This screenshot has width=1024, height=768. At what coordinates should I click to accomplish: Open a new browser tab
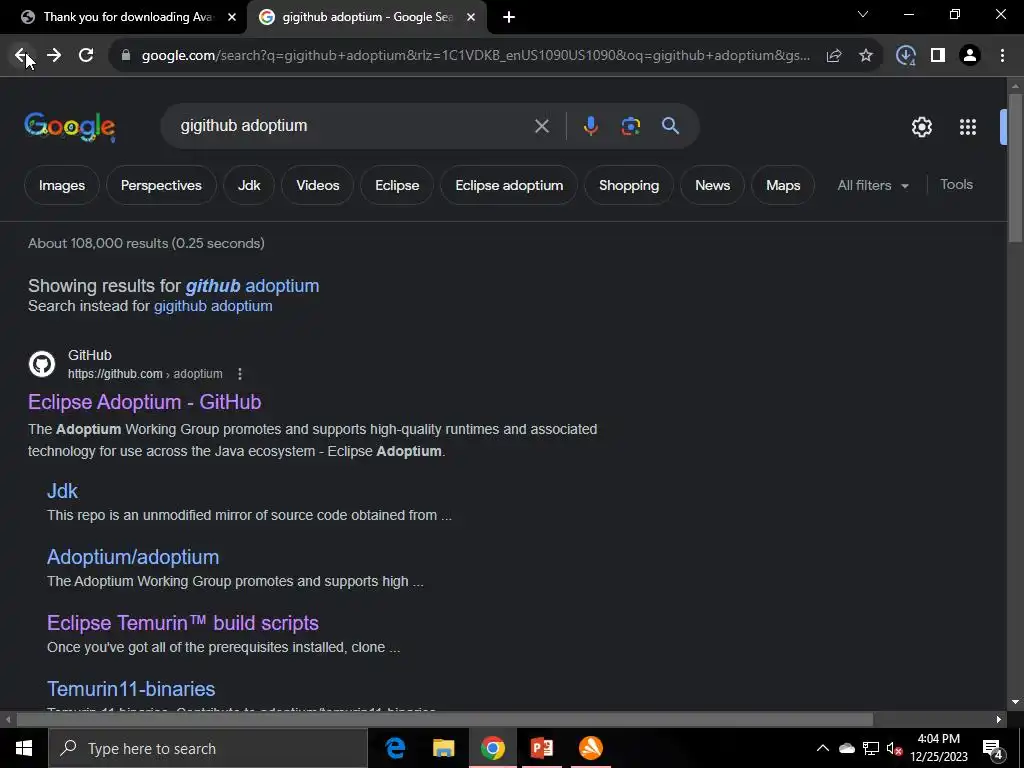click(509, 17)
